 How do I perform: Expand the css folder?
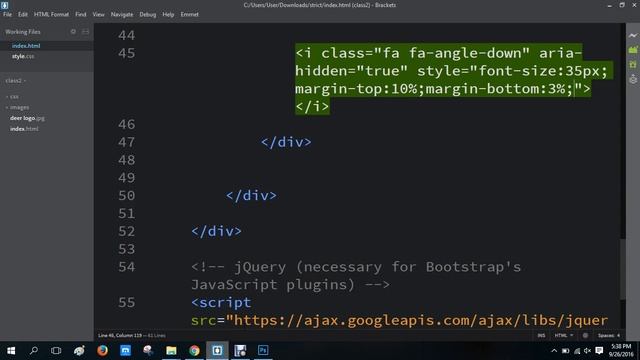point(12,97)
